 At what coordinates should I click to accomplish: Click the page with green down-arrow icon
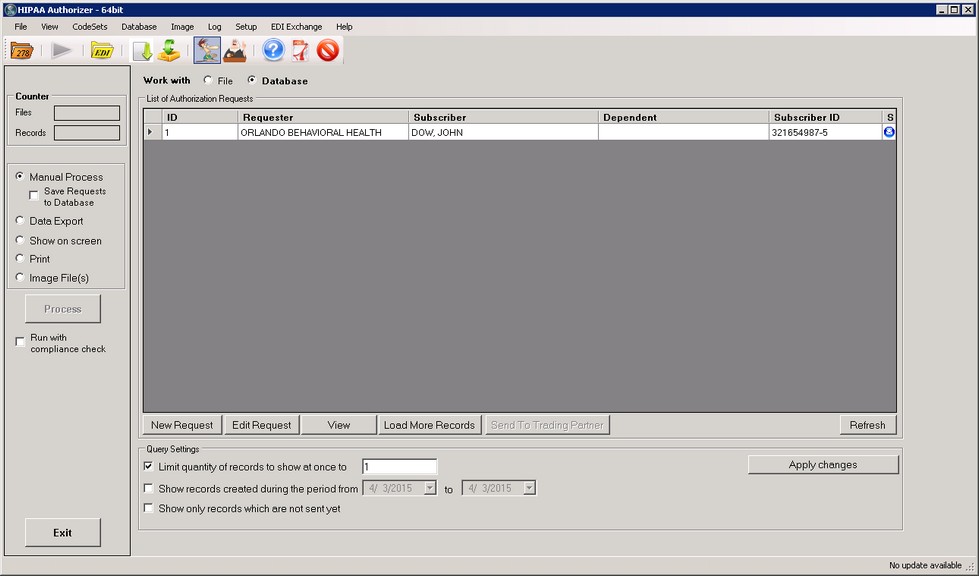(142, 50)
